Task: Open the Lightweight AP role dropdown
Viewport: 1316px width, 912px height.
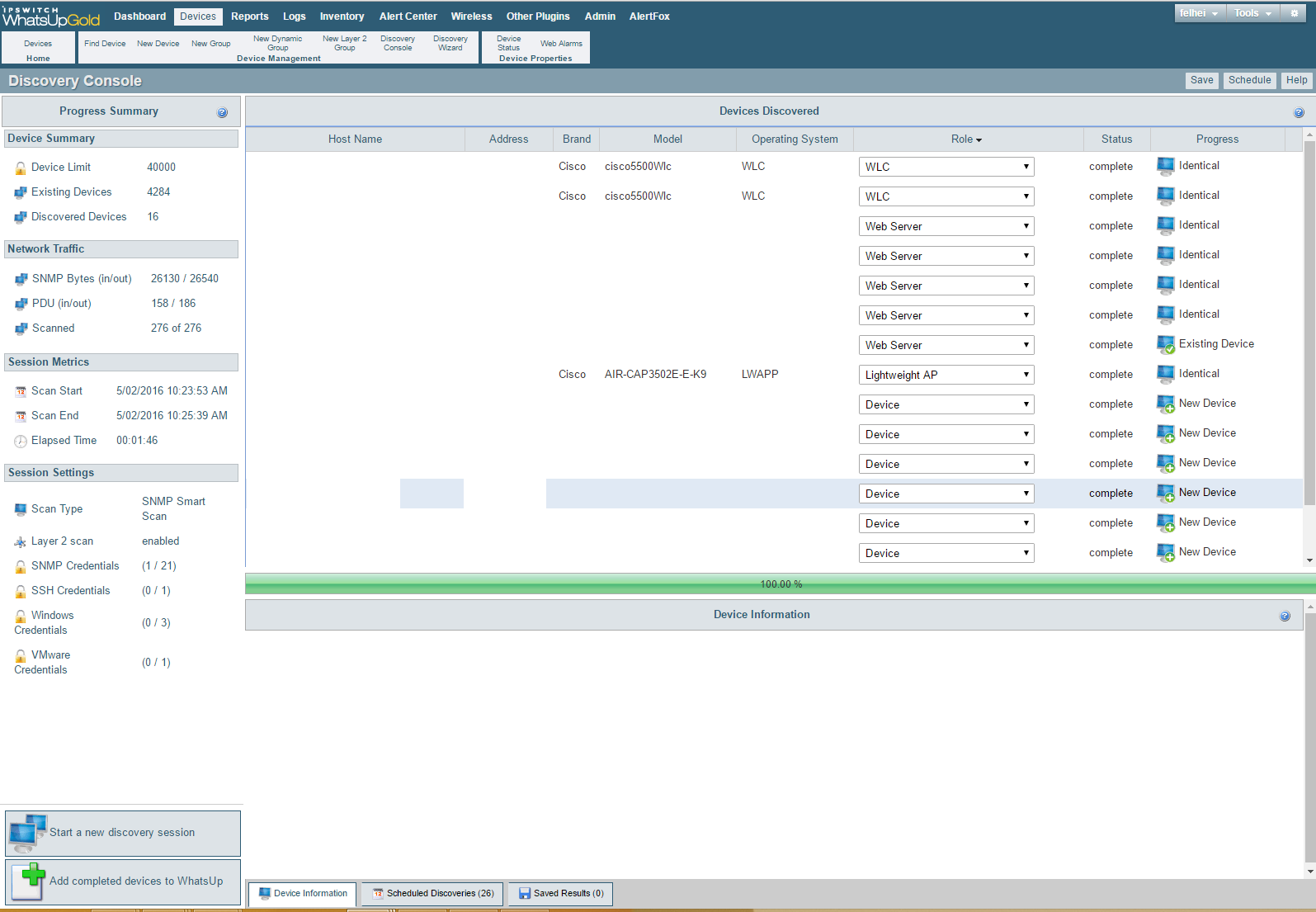Action: (x=946, y=375)
